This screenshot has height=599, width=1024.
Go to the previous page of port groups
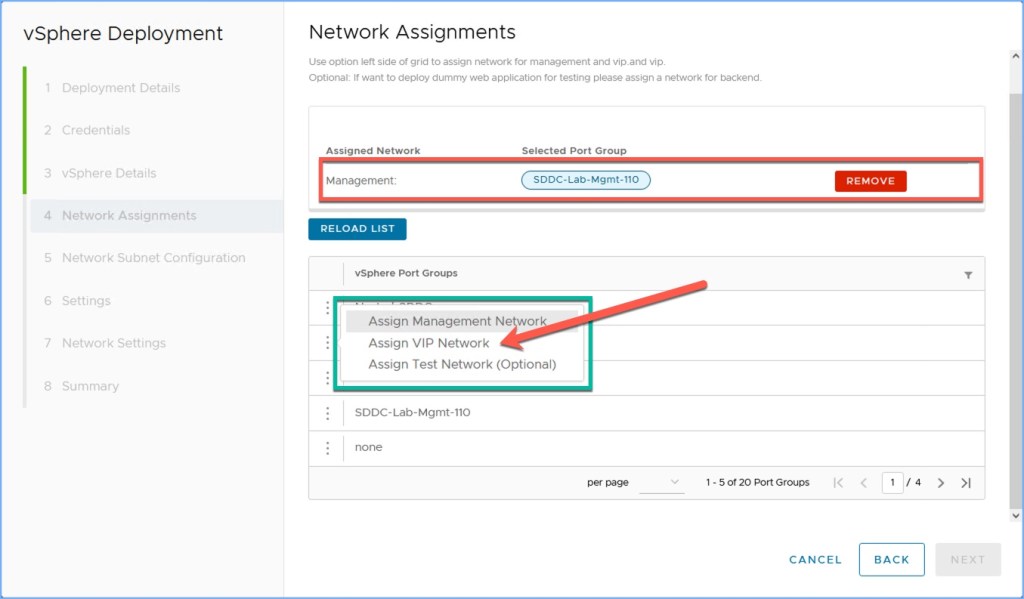pos(864,483)
